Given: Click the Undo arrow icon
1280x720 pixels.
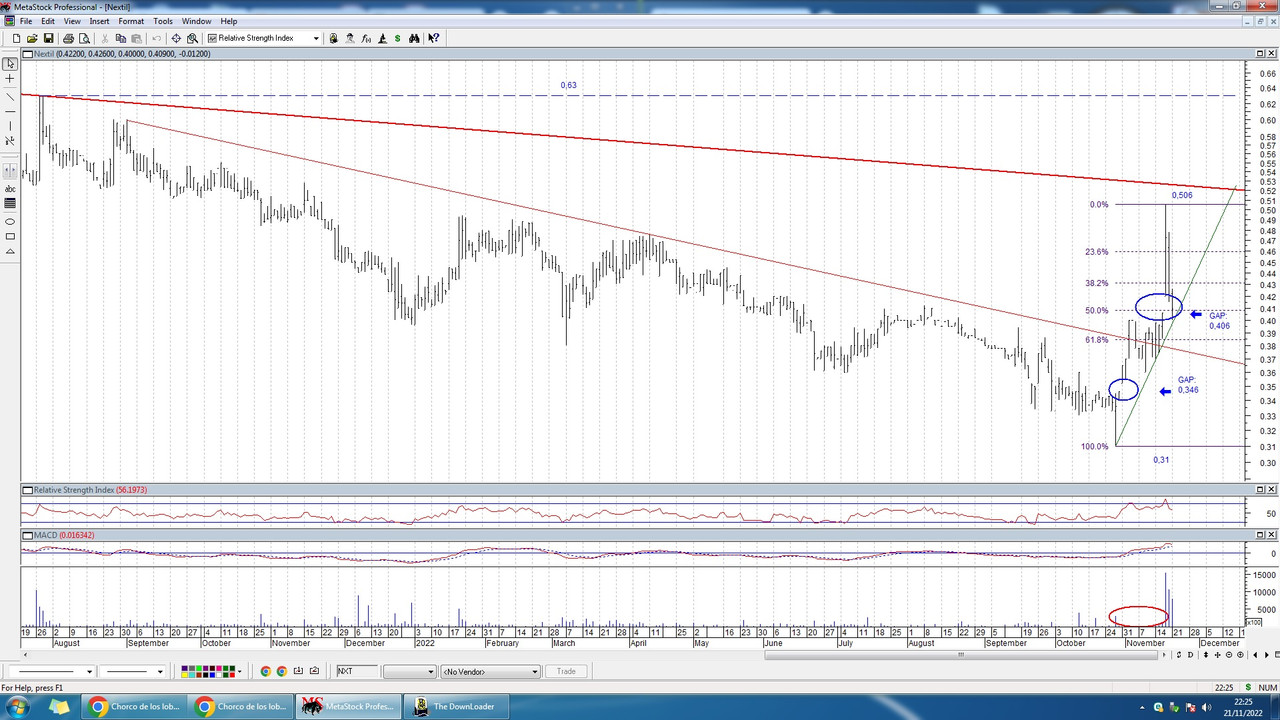Looking at the screenshot, I should (x=156, y=38).
